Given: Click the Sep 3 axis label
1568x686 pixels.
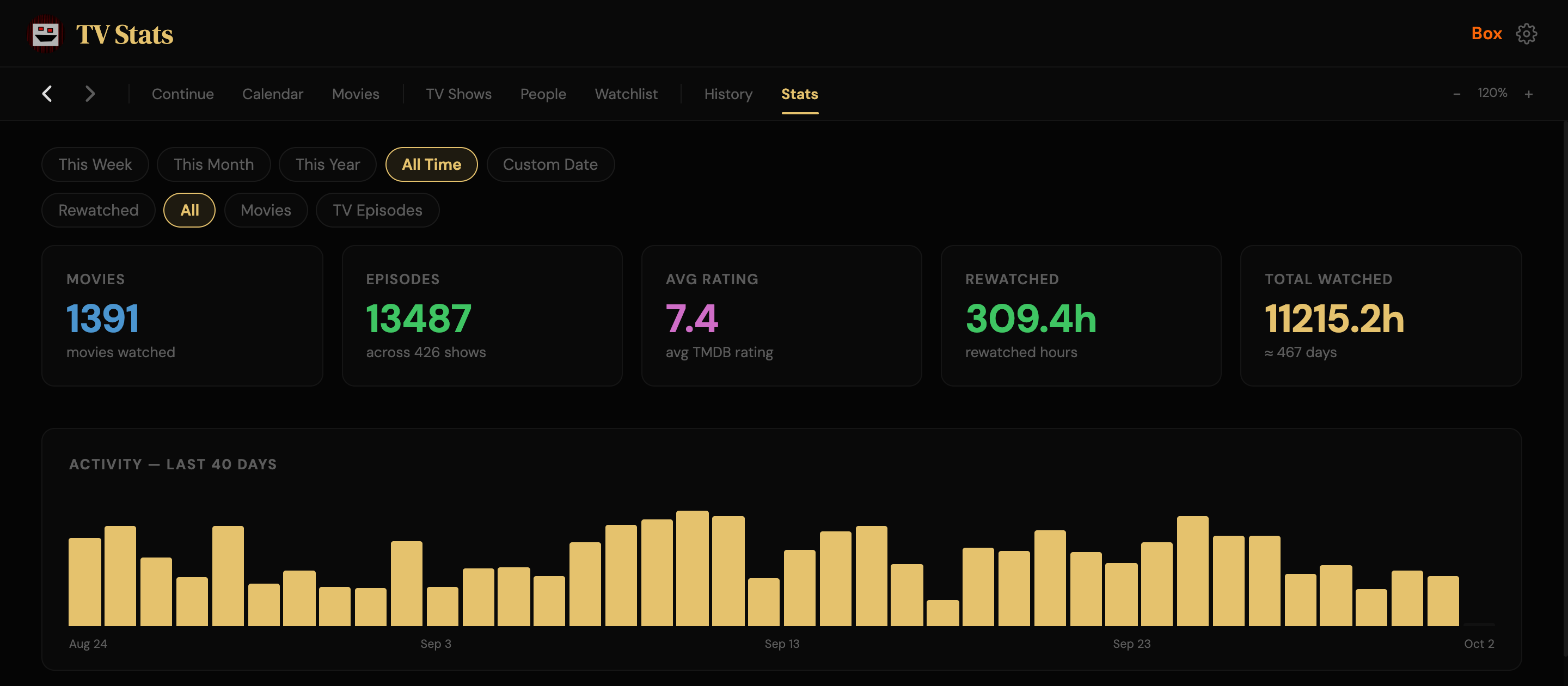Looking at the screenshot, I should 436,644.
